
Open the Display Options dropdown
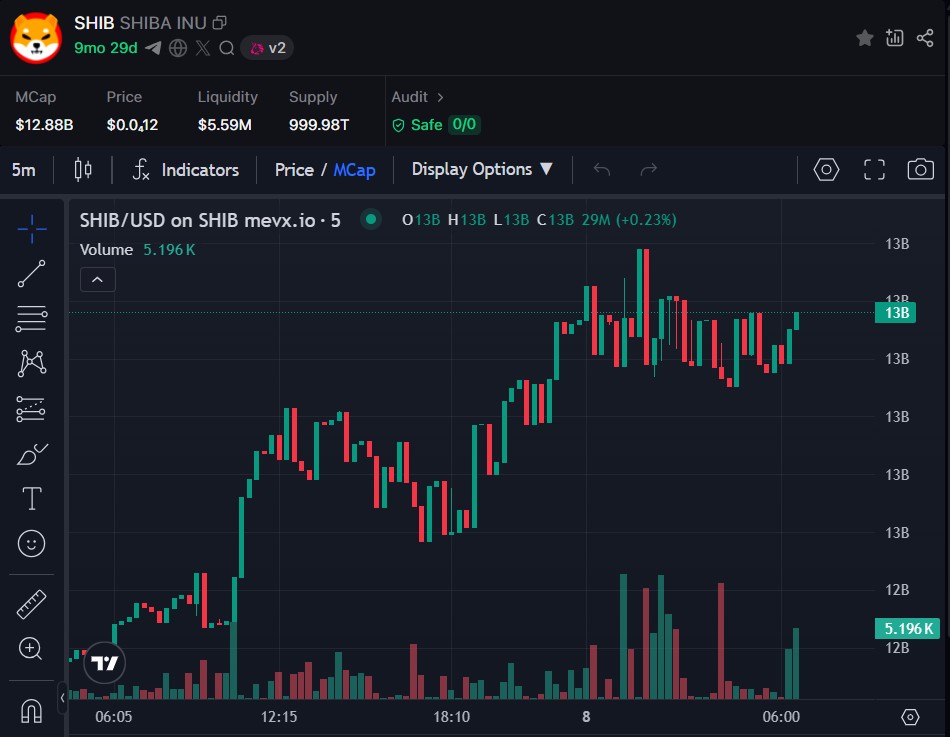pos(482,169)
